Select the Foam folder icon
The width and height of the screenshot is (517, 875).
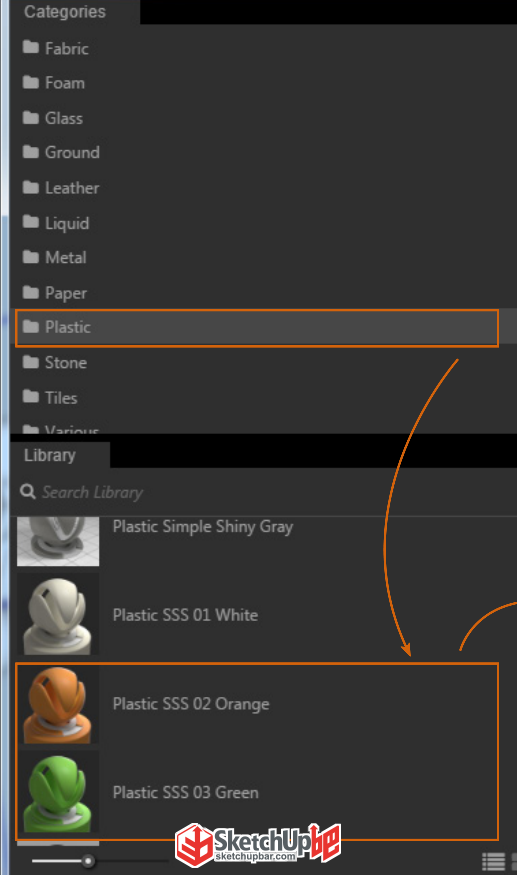click(31, 83)
